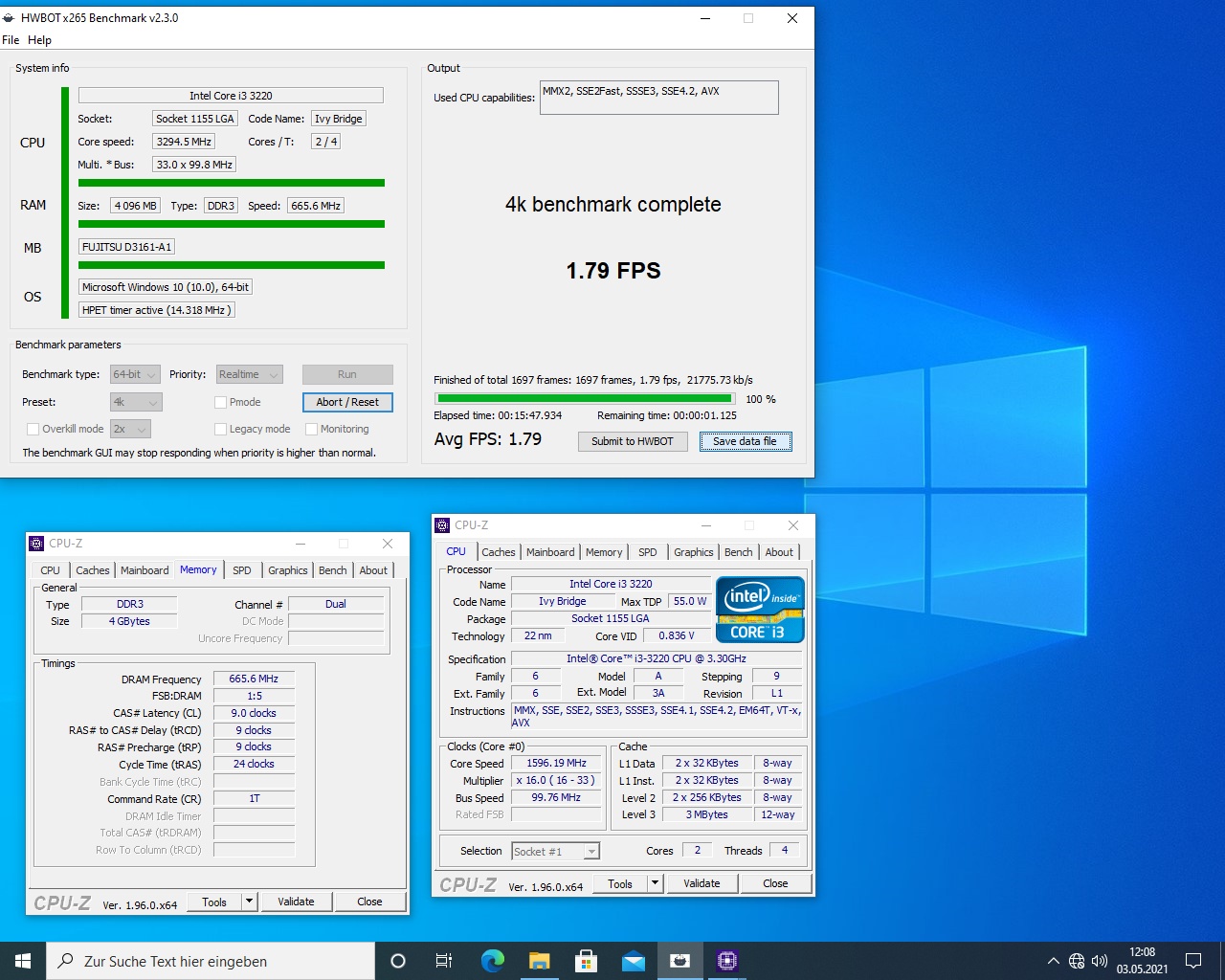Select CPU tab in the Memory CPU-Z window

50,570
